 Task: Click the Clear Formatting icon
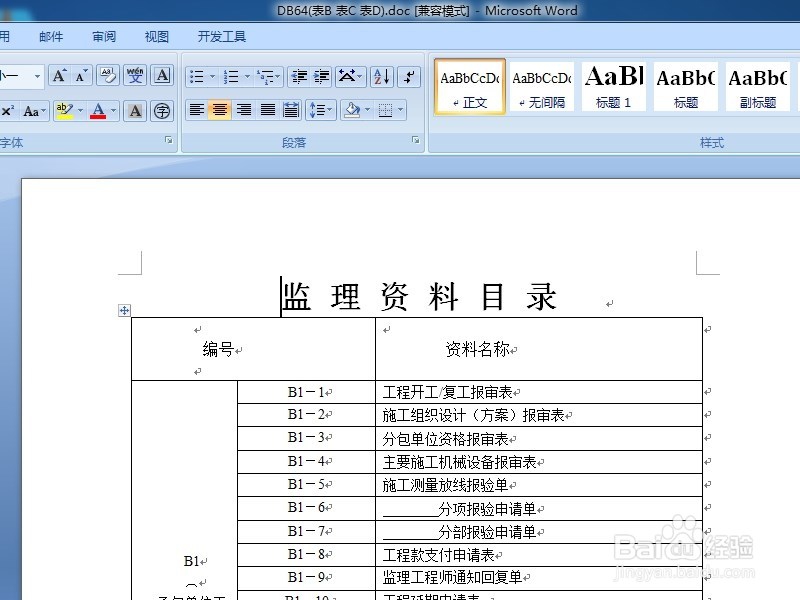pyautogui.click(x=107, y=75)
